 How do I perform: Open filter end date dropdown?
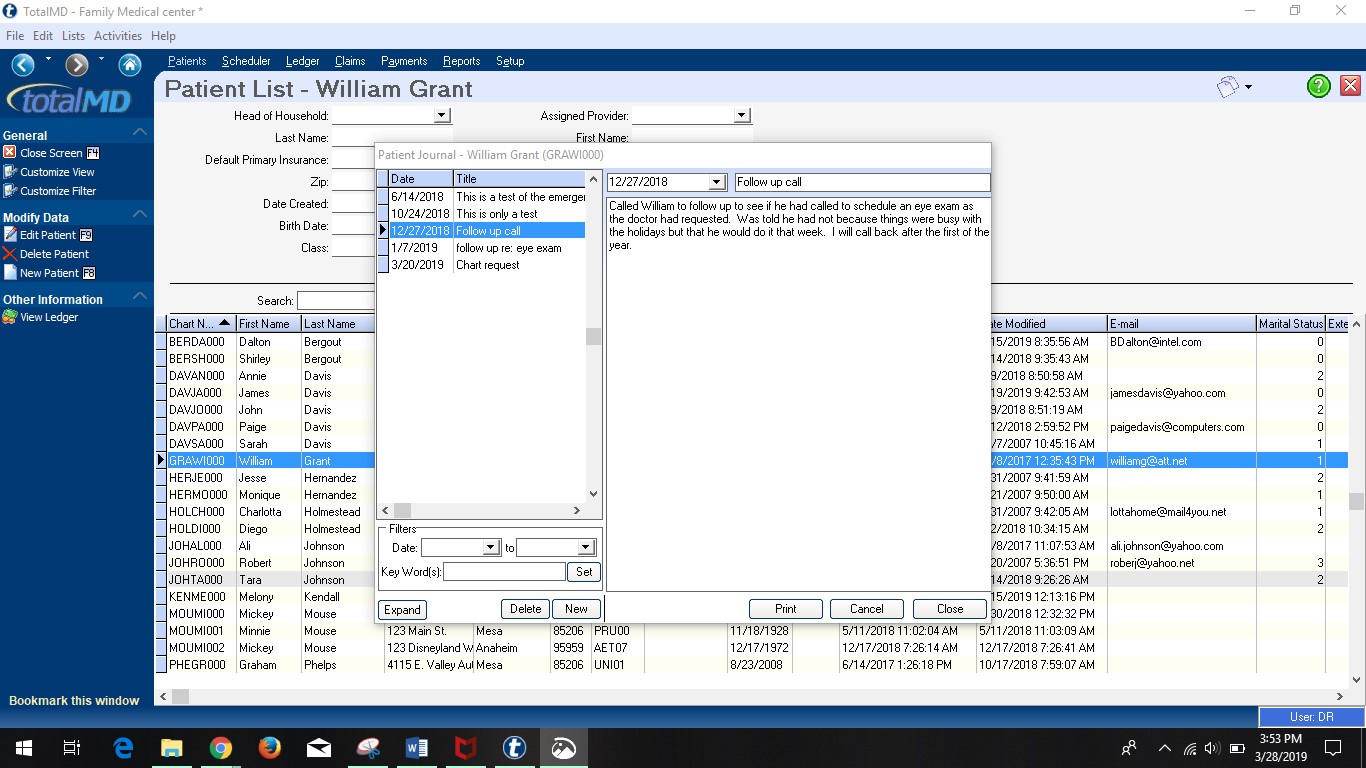pos(587,547)
